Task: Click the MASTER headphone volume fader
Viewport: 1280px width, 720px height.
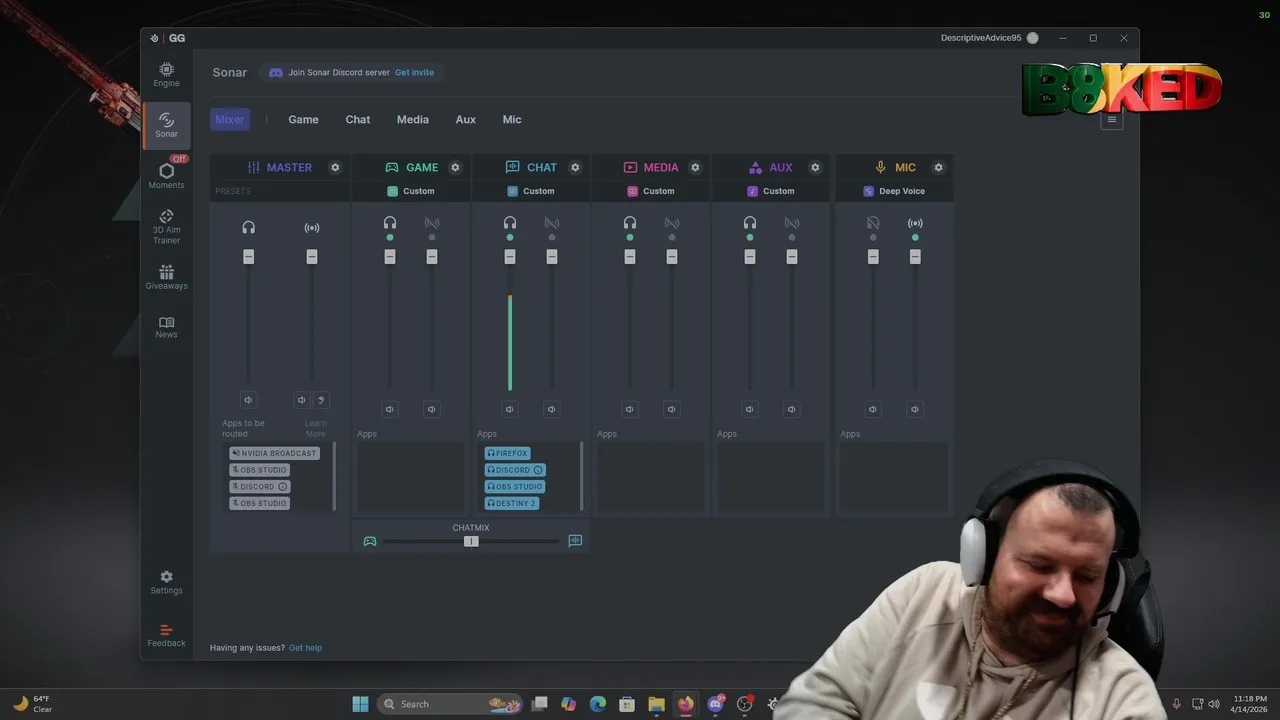Action: (248, 257)
